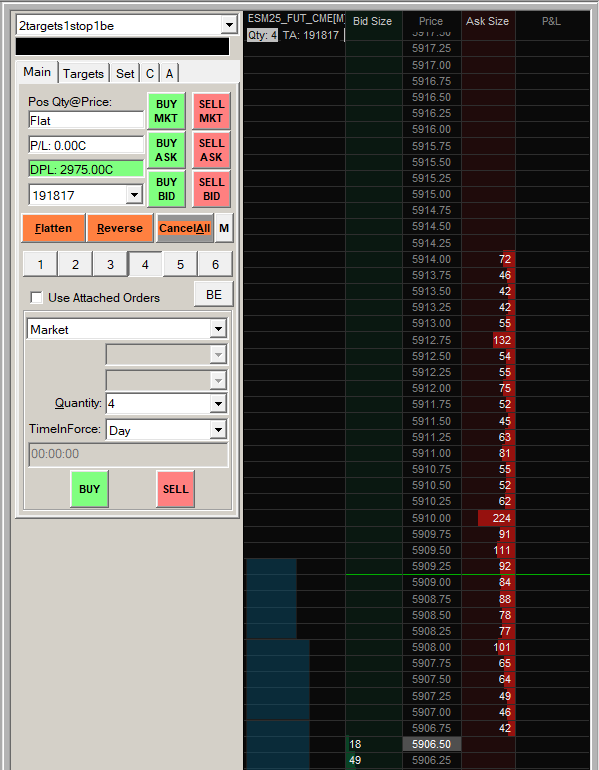Click the M button beside CancelAll
The width and height of the screenshot is (599, 770).
(224, 228)
